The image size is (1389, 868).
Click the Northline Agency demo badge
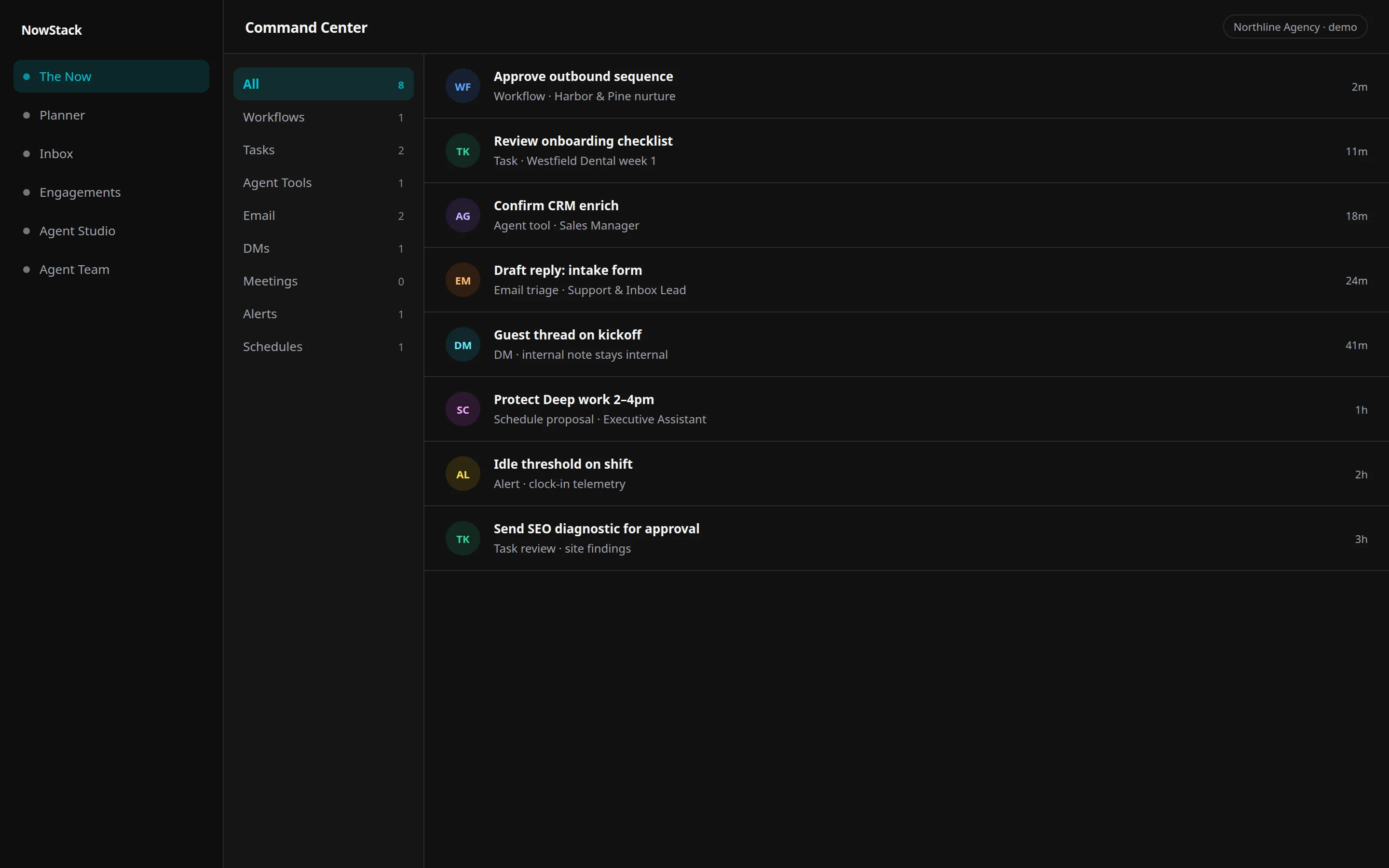point(1295,27)
